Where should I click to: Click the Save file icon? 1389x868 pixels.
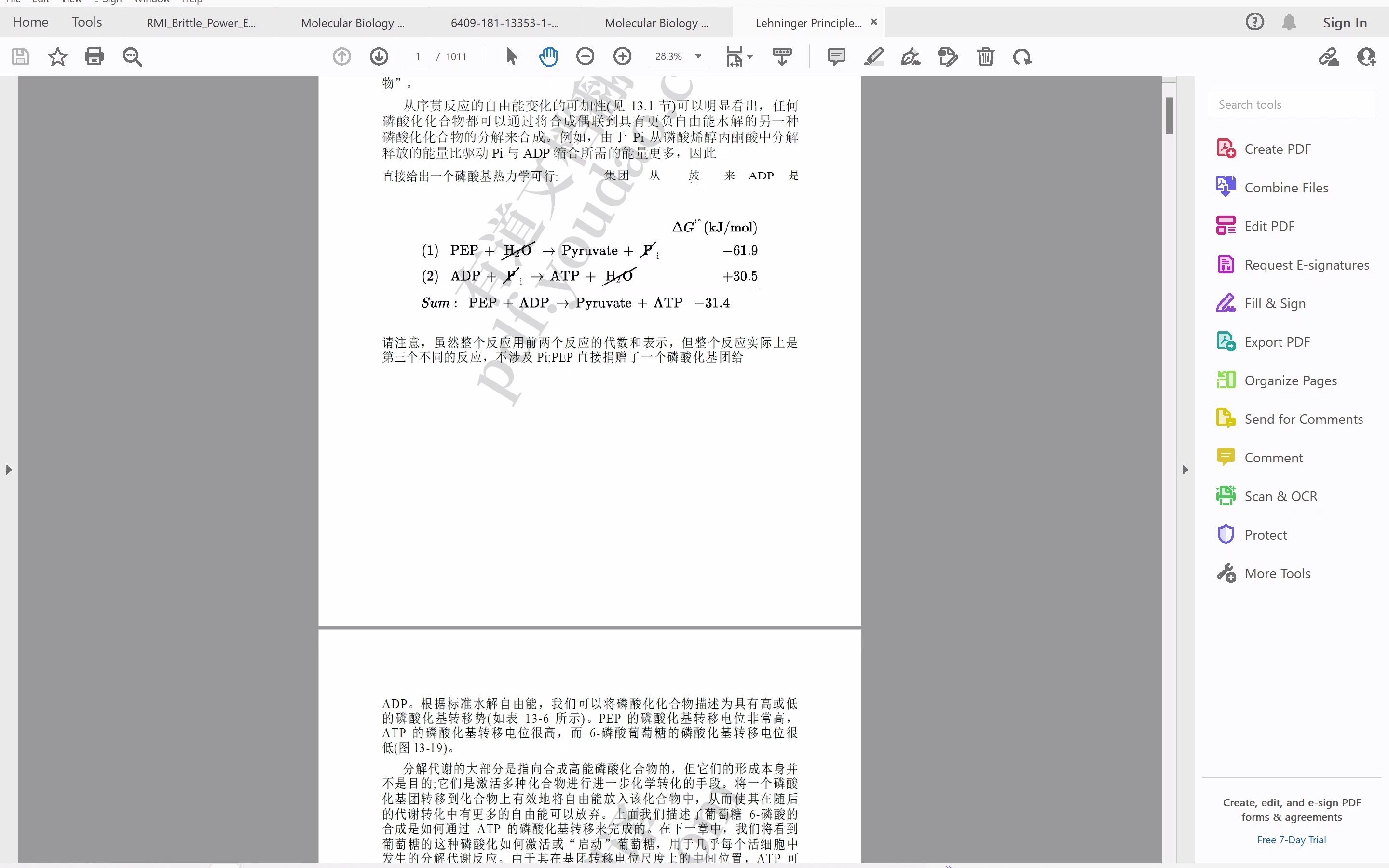(21, 56)
